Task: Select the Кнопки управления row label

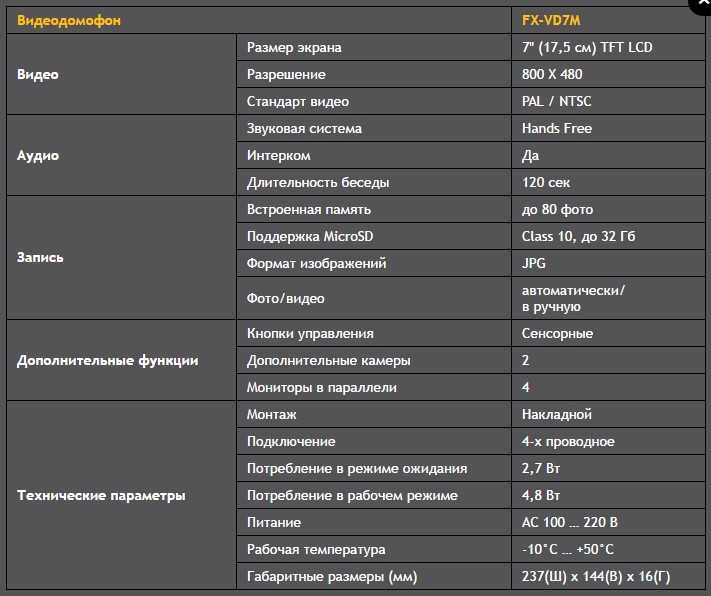Action: [x=310, y=333]
